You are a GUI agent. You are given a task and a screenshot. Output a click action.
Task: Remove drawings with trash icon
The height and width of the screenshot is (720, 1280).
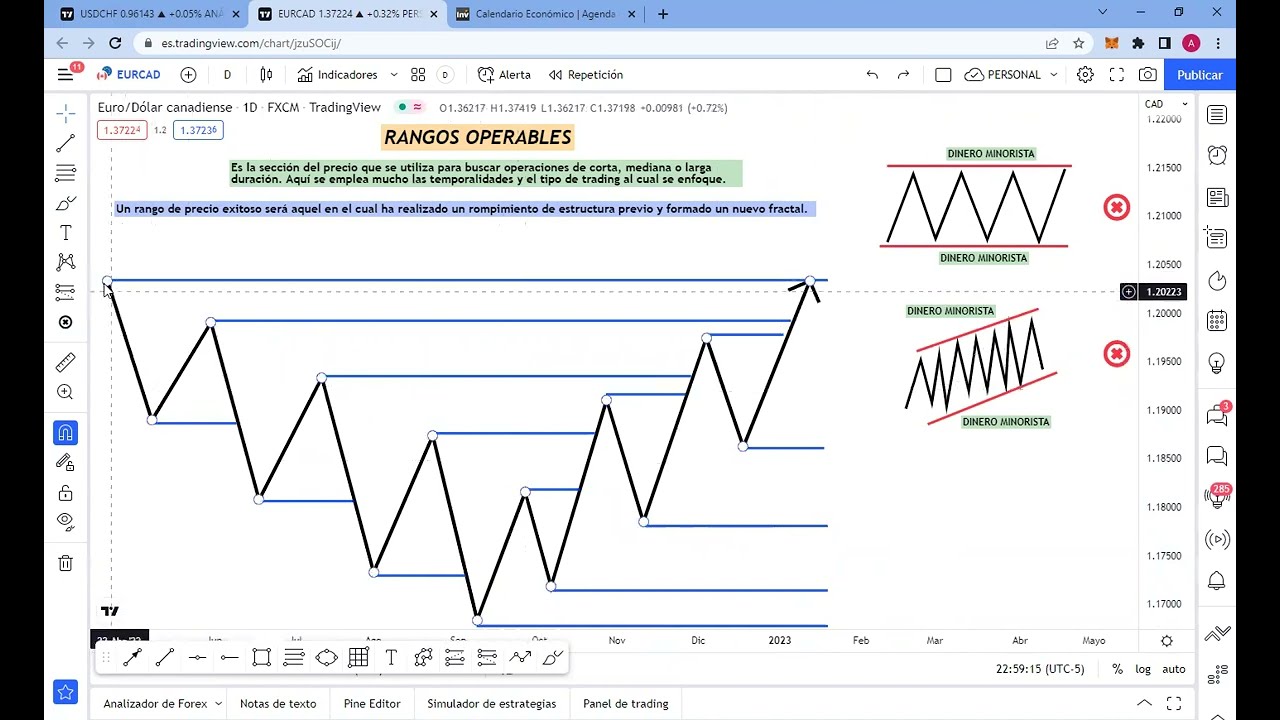[66, 563]
